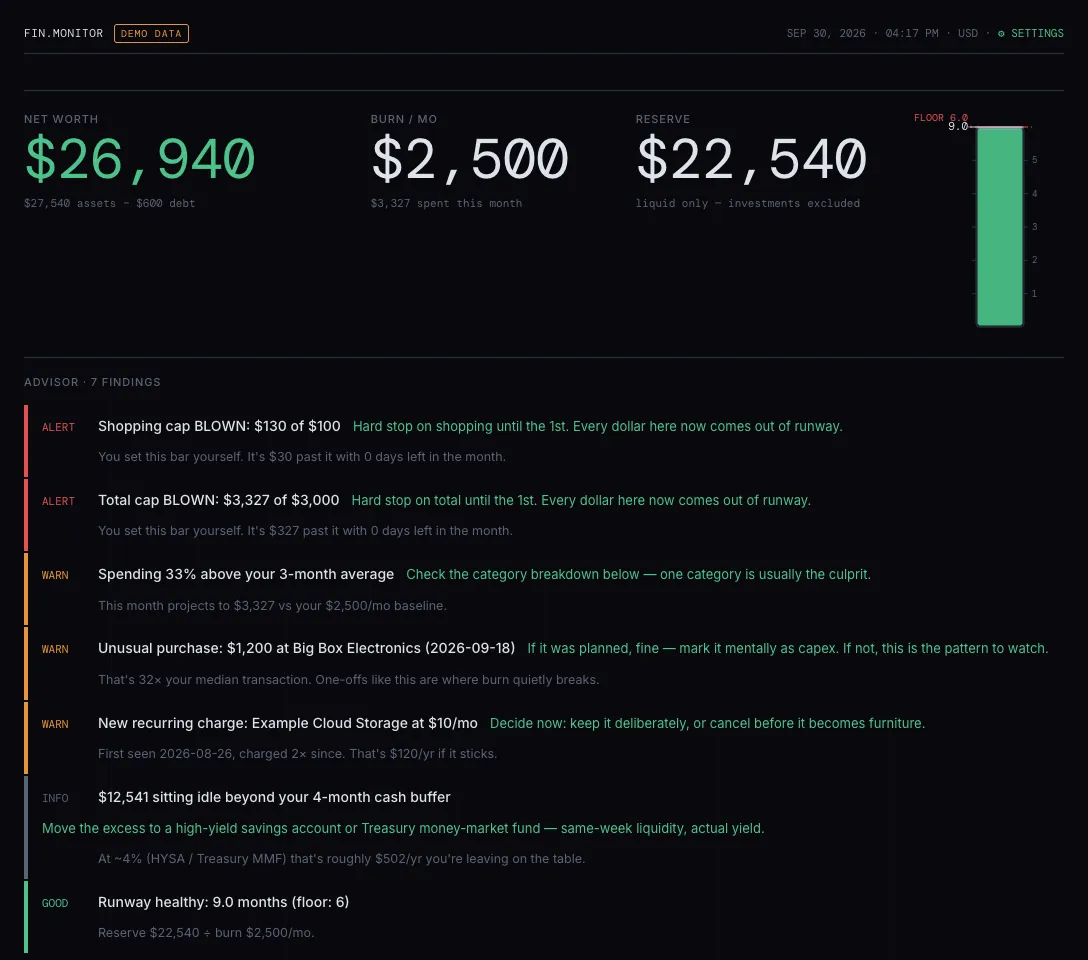Click 'It's $30 past it' detail line
This screenshot has height=960, width=1088.
[302, 457]
